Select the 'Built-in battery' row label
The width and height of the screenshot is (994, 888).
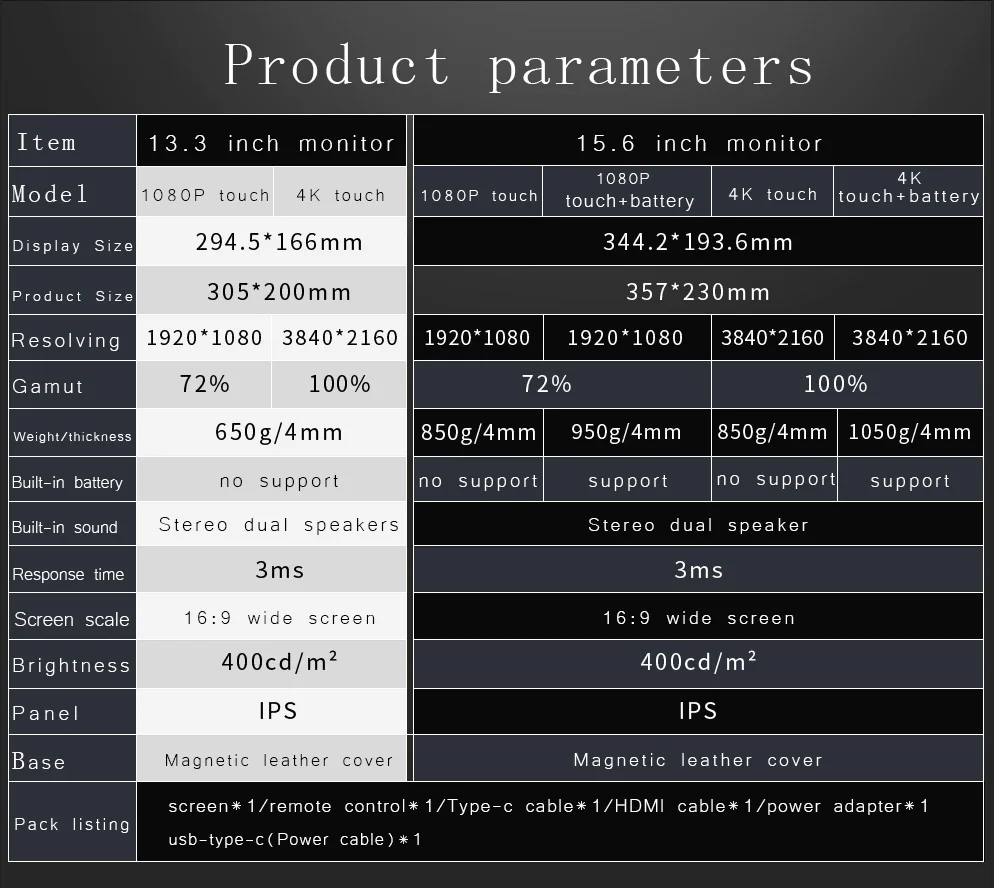click(67, 482)
